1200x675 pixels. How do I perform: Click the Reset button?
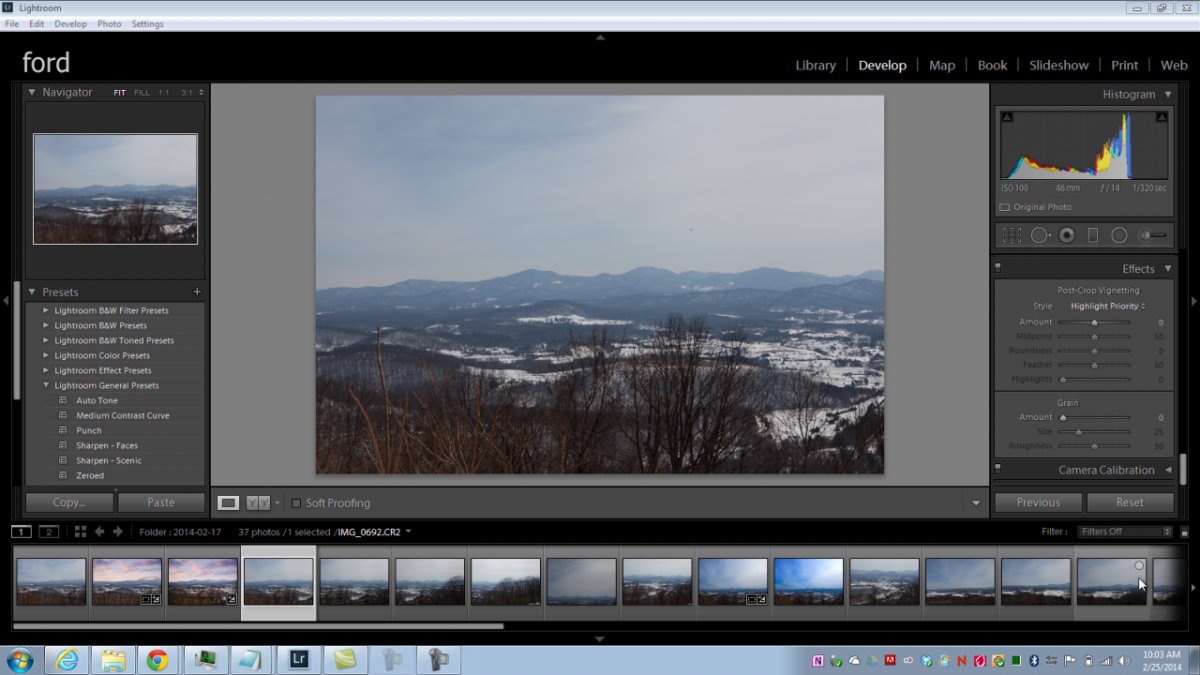tap(1130, 503)
